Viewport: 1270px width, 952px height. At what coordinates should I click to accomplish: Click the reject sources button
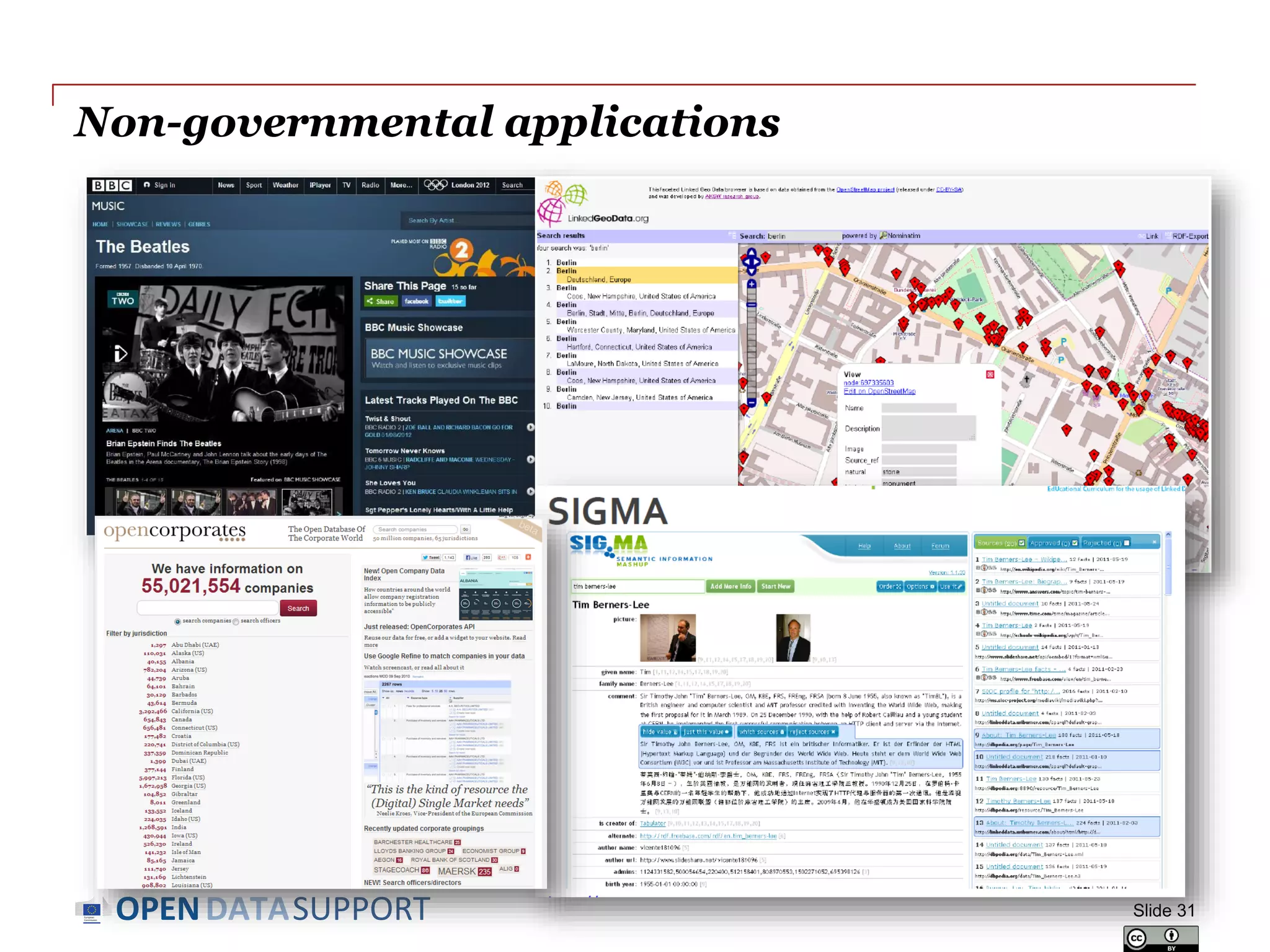(813, 732)
